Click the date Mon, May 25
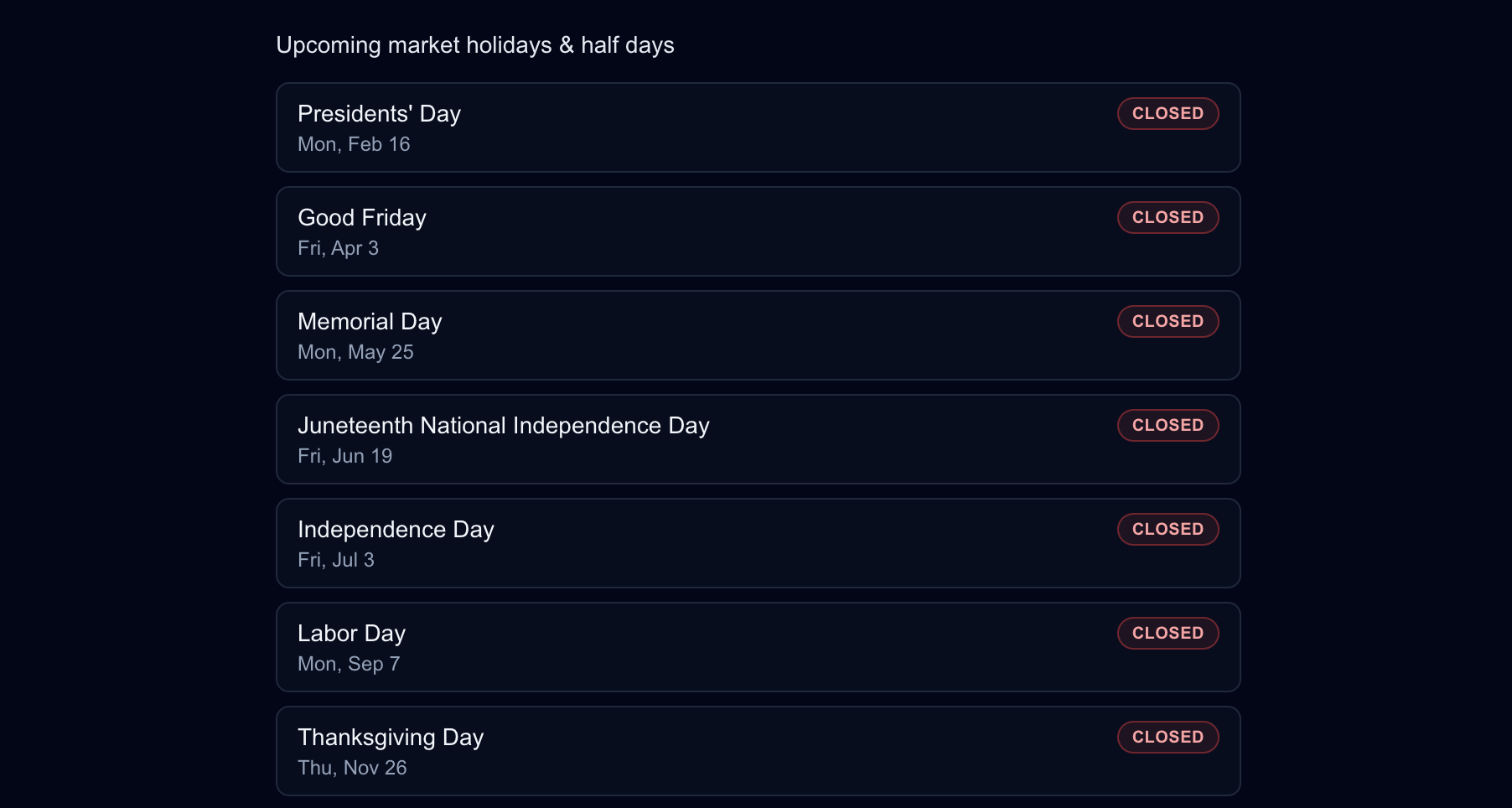 [355, 352]
